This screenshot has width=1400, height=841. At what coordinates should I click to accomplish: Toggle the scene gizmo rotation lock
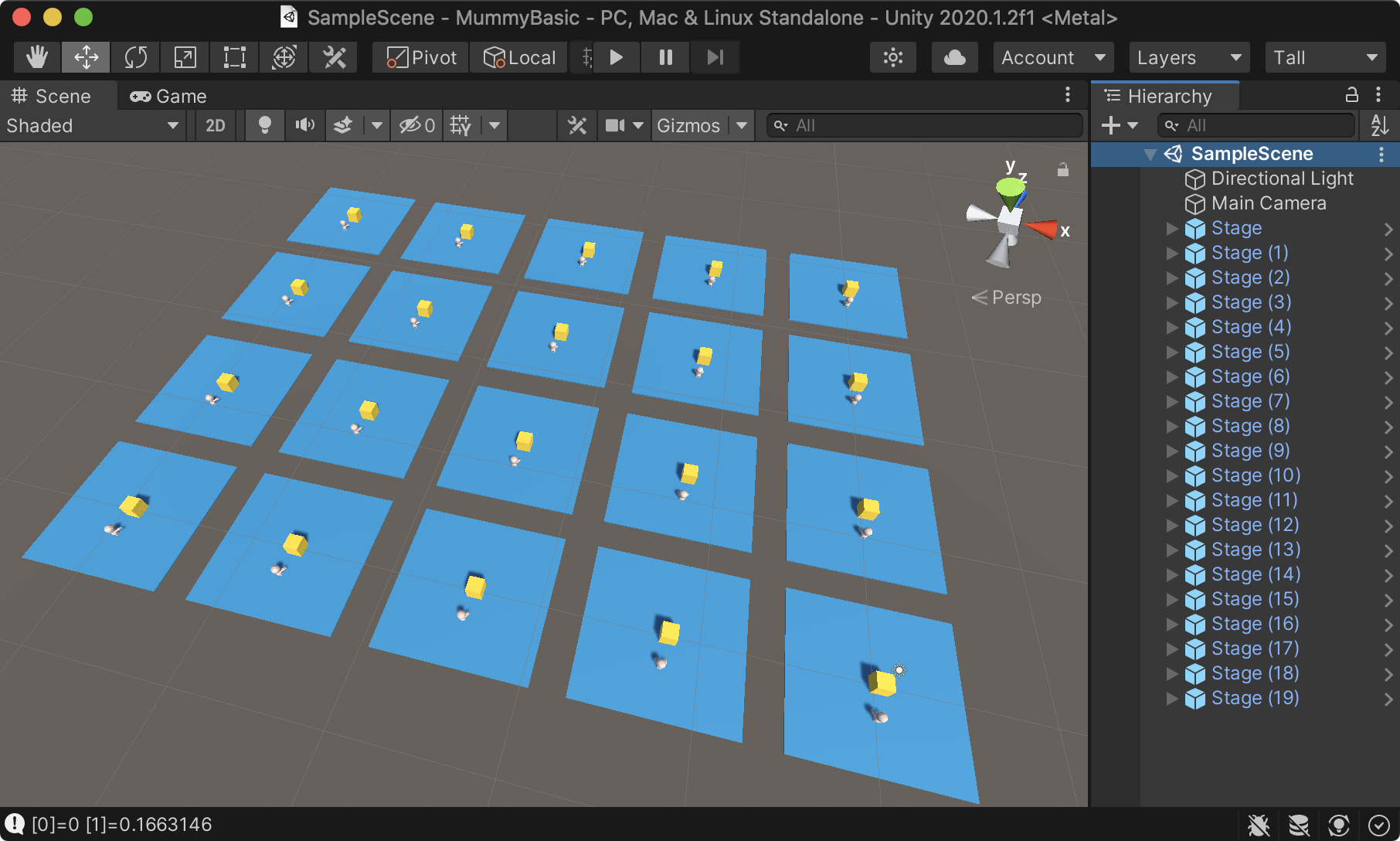(1063, 169)
